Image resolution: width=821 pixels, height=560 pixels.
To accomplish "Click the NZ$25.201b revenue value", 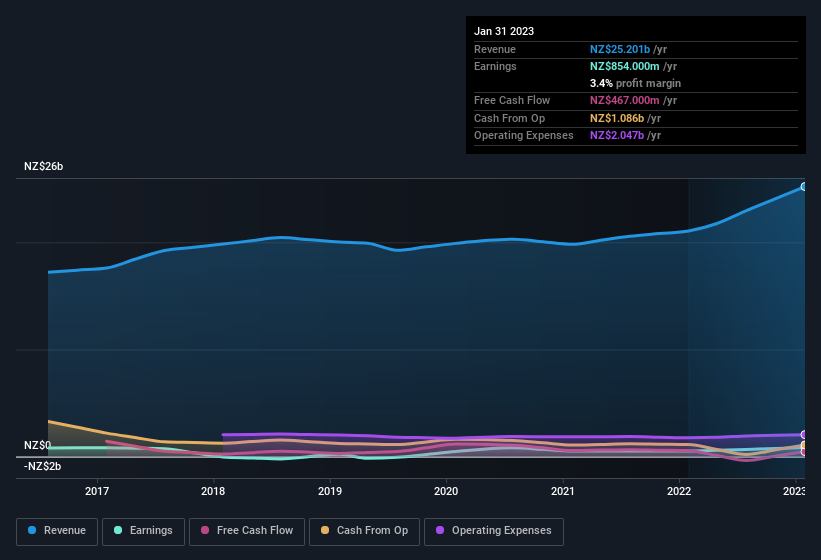I will click(x=620, y=49).
